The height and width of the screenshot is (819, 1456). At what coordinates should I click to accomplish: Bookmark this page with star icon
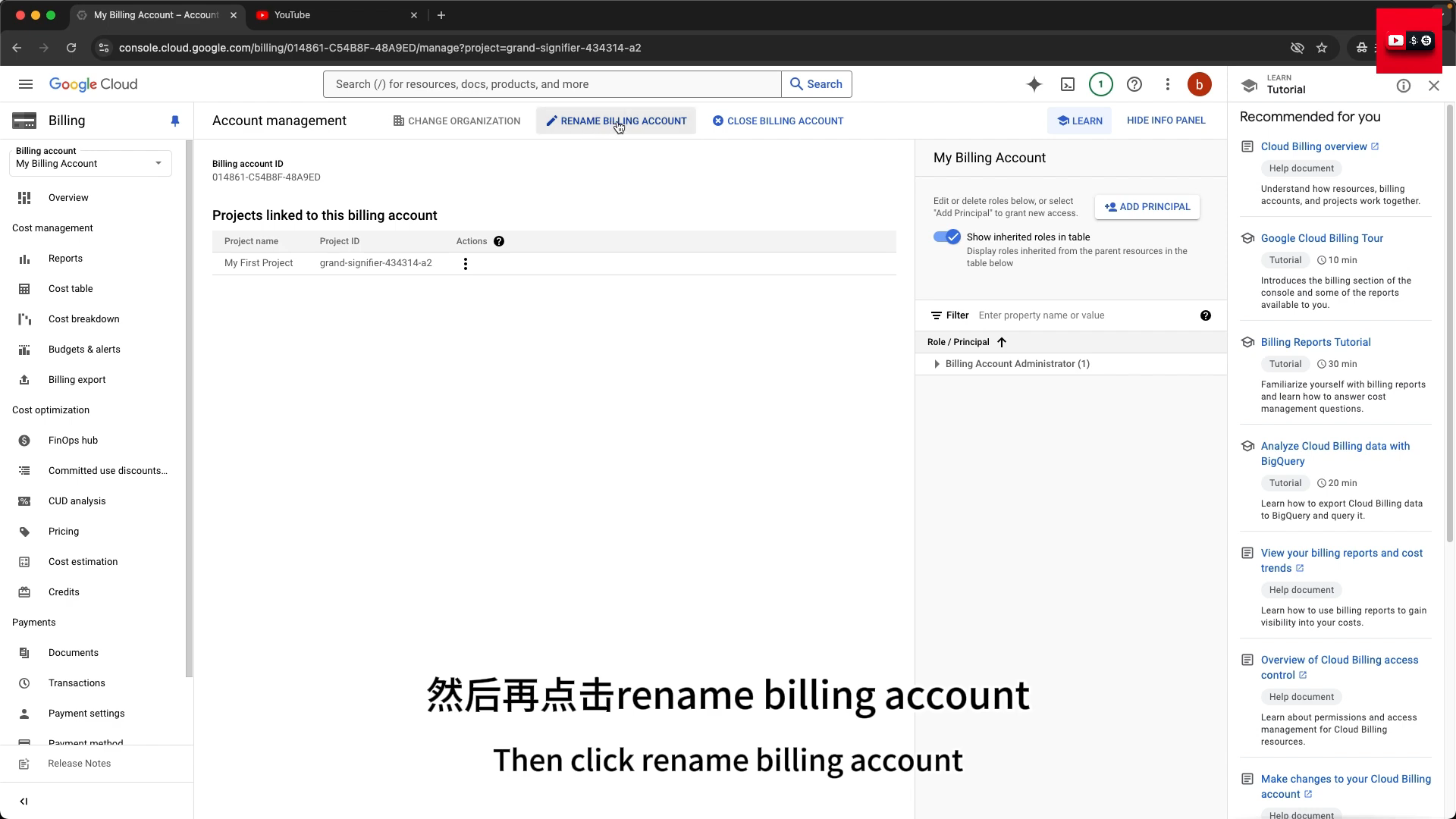pyautogui.click(x=1322, y=48)
